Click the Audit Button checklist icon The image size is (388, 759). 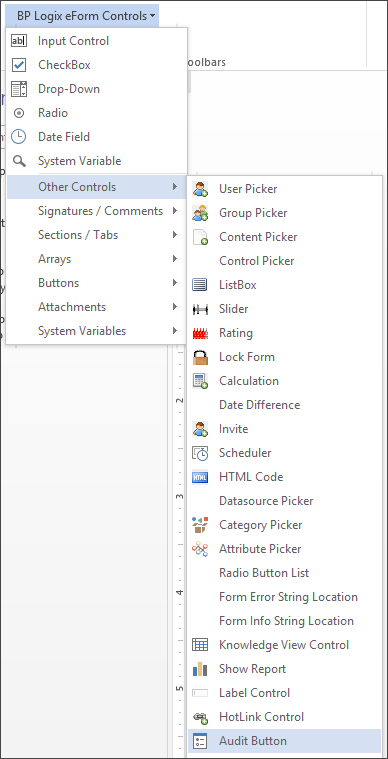point(200,741)
